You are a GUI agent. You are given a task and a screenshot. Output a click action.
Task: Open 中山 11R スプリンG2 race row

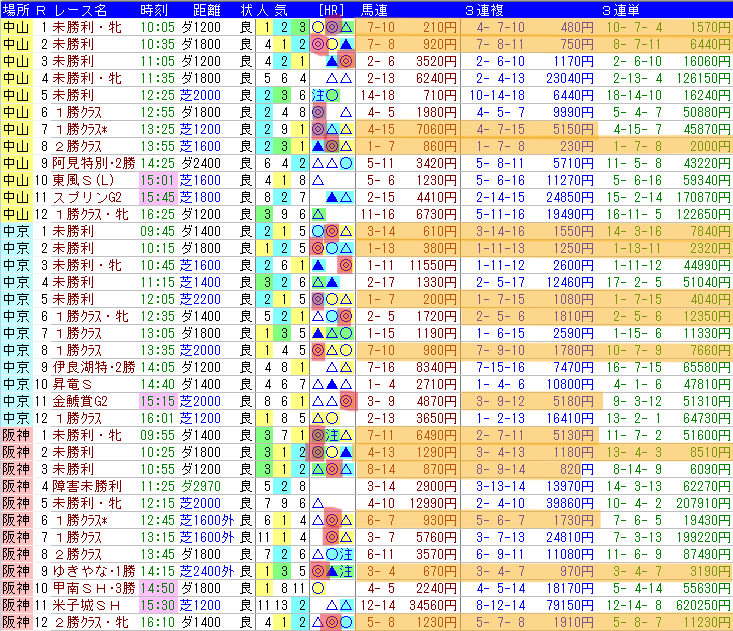tap(366, 197)
